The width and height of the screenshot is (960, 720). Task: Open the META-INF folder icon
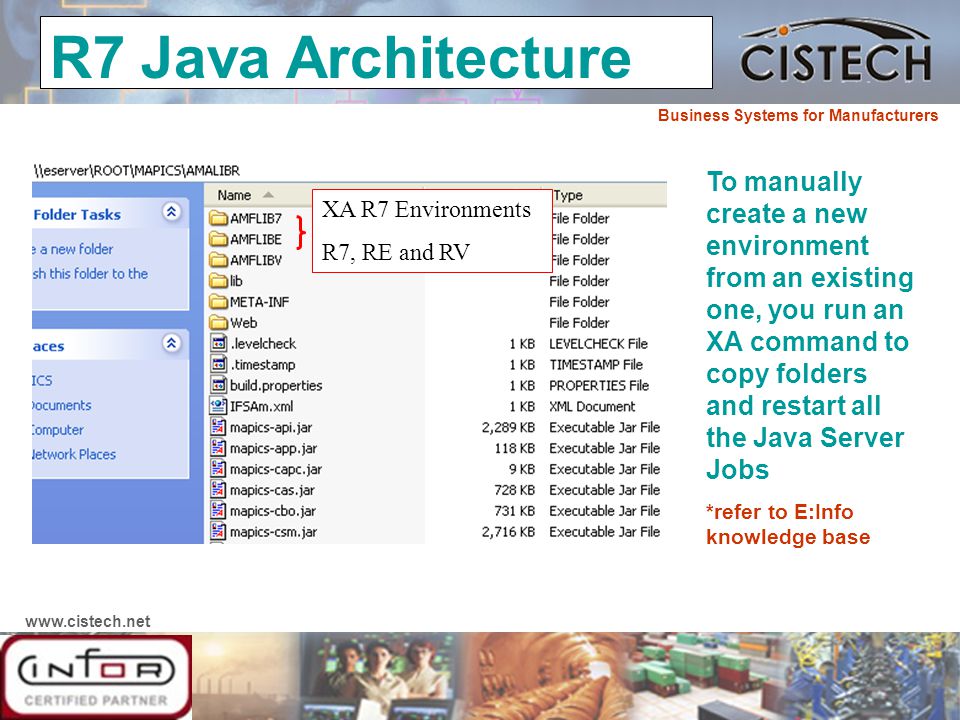[219, 302]
